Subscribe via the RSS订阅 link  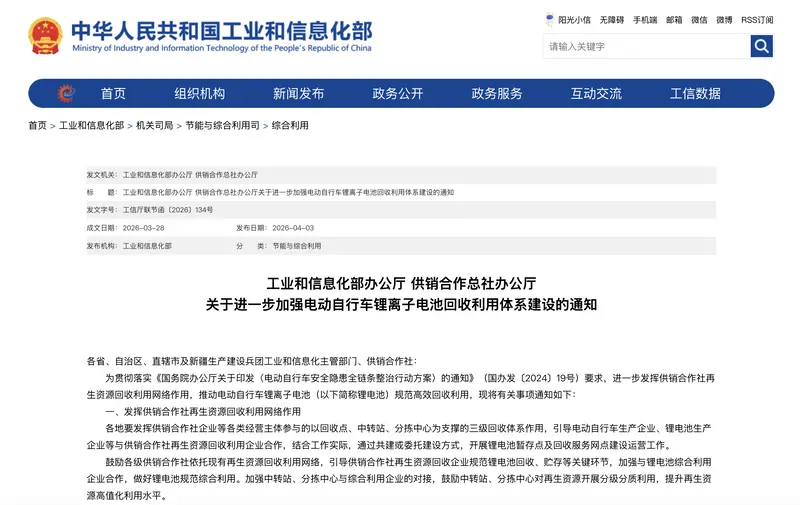(757, 19)
